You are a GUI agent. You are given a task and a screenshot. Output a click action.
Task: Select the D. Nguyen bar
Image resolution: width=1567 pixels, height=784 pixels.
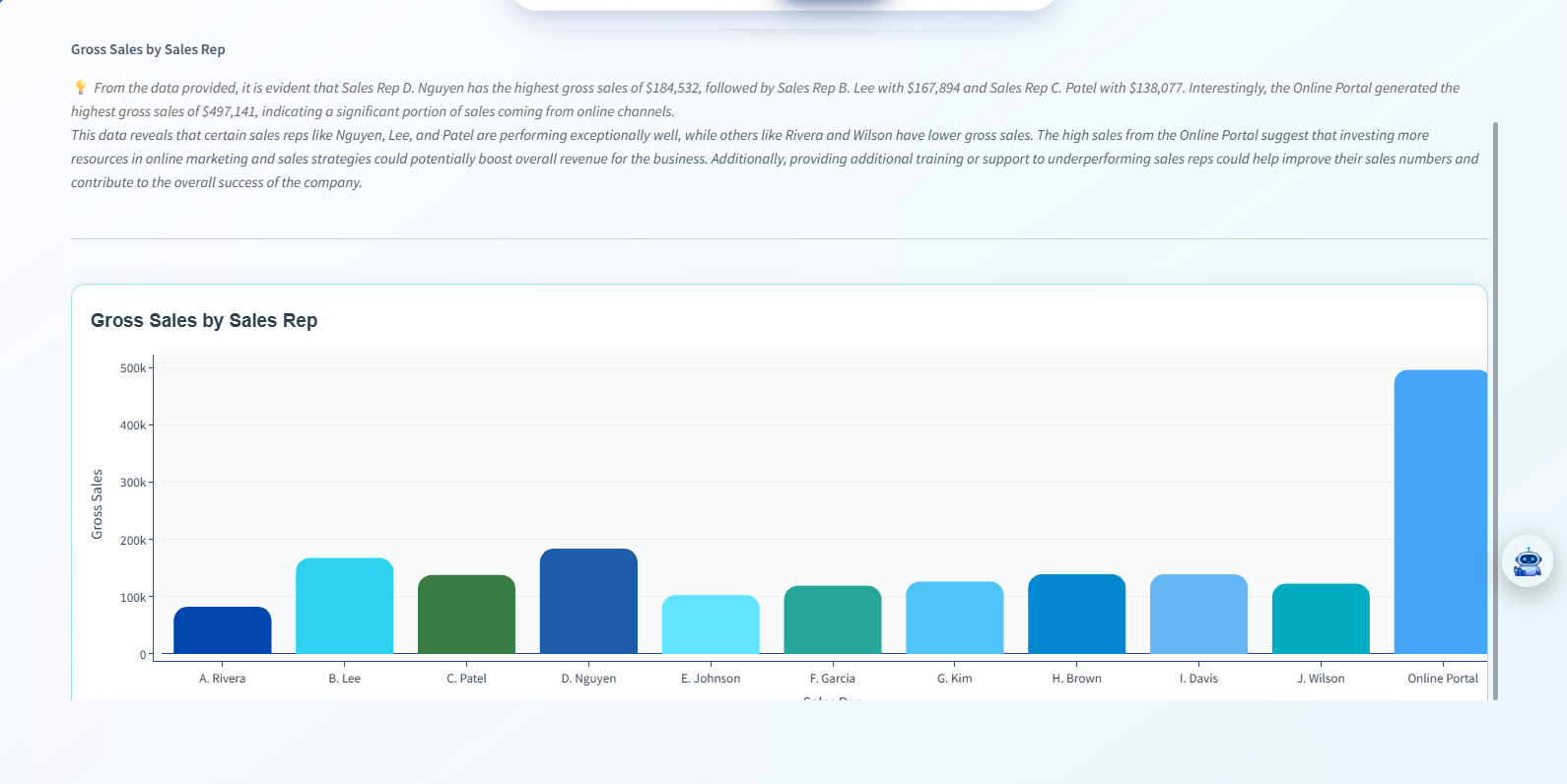(x=588, y=601)
